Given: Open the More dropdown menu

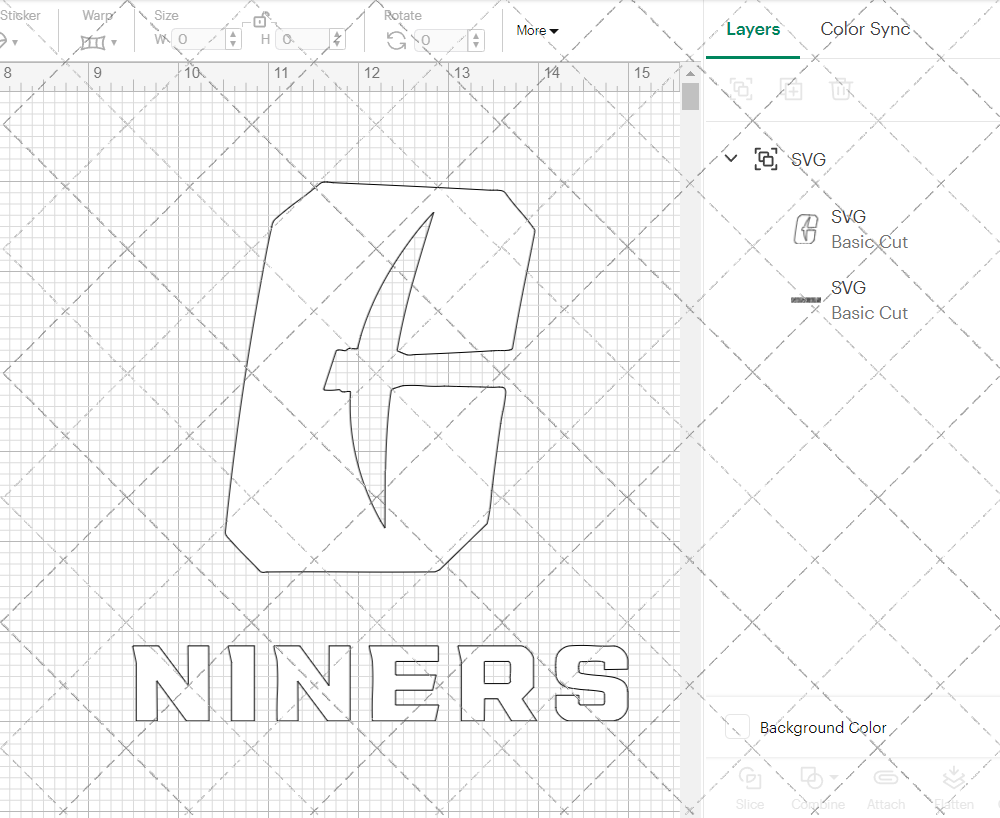Looking at the screenshot, I should 537,31.
